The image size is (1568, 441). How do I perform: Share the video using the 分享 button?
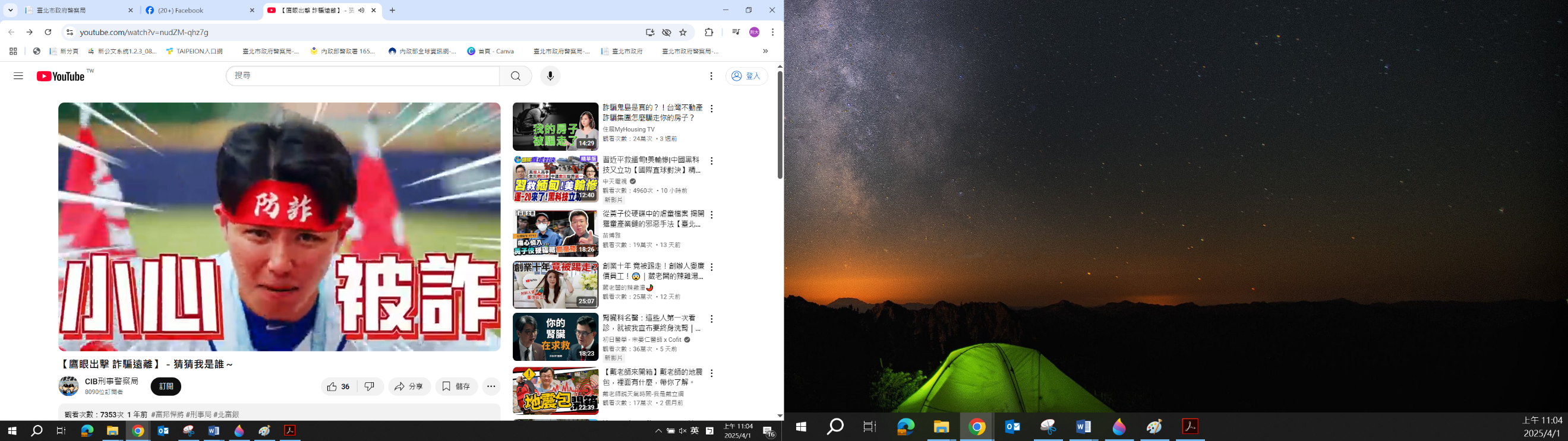[x=409, y=386]
